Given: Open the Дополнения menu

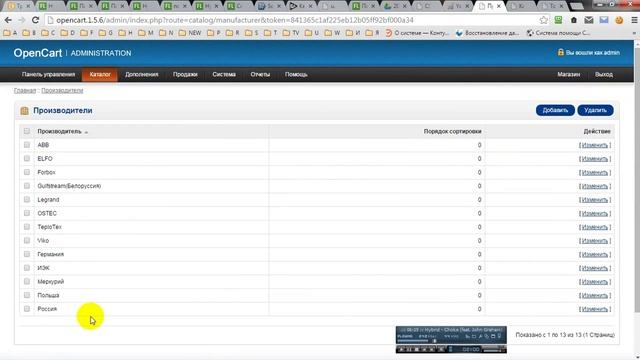Looking at the screenshot, I should coord(142,74).
